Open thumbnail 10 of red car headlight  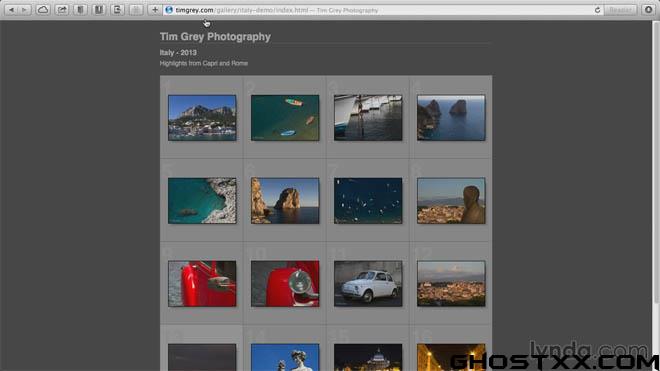point(285,283)
